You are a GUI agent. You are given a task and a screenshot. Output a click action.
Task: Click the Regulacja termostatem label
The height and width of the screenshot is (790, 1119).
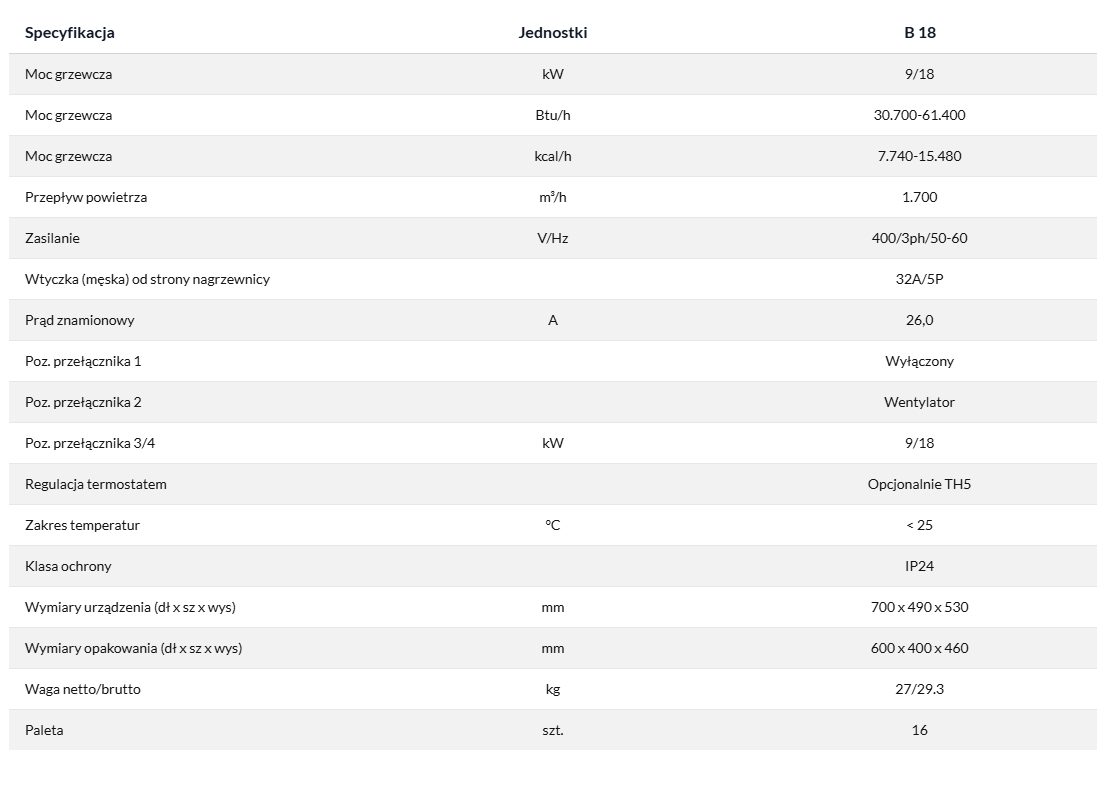click(x=96, y=484)
